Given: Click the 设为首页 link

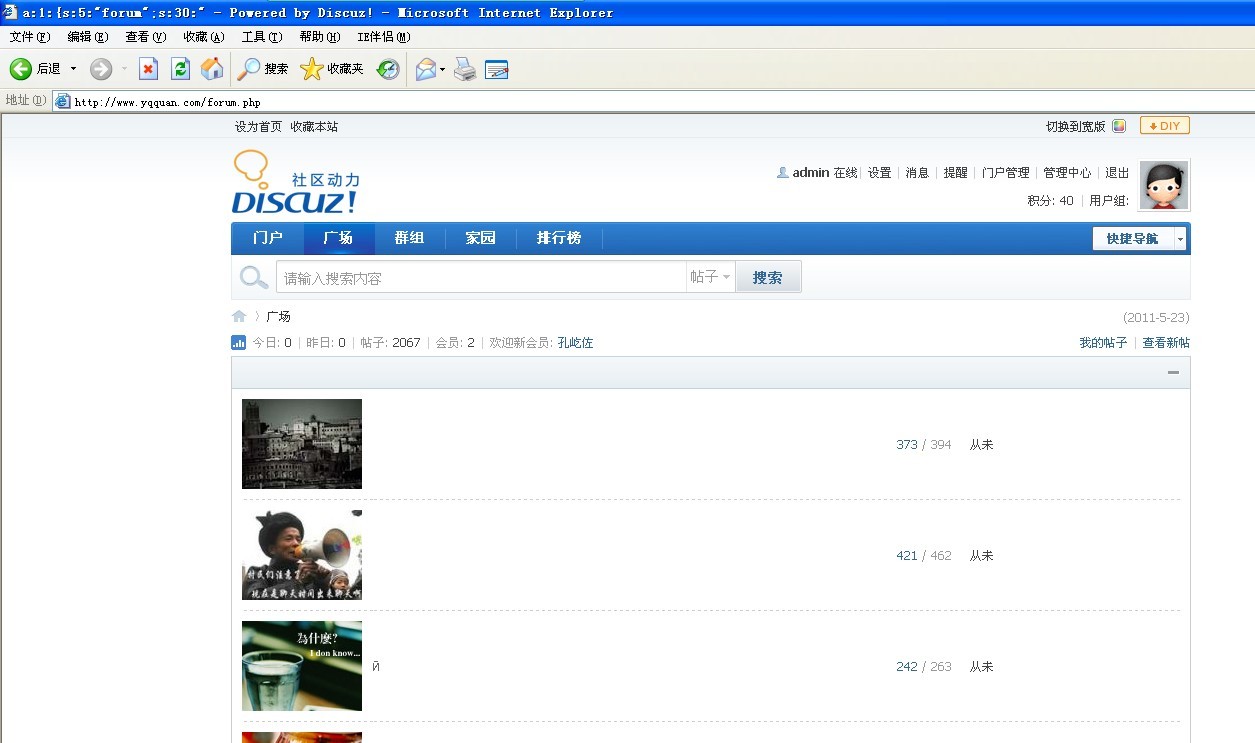Looking at the screenshot, I should pyautogui.click(x=258, y=127).
